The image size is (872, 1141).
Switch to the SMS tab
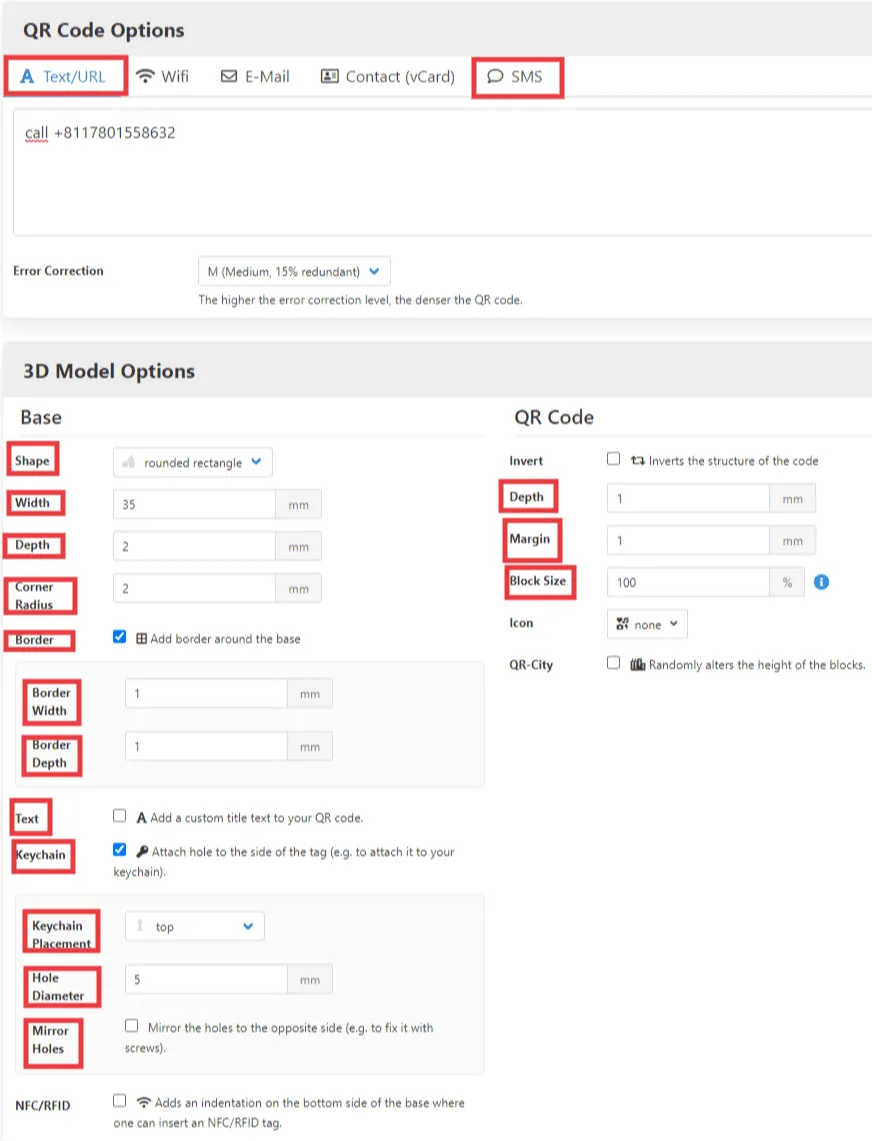517,75
